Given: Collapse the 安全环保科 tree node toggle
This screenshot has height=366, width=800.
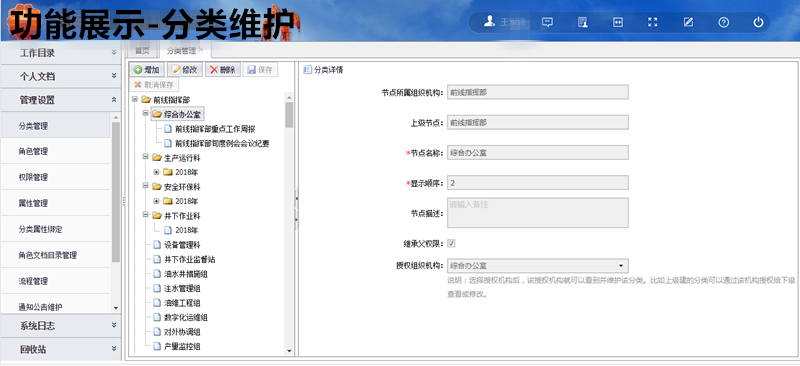Looking at the screenshot, I should pos(145,186).
